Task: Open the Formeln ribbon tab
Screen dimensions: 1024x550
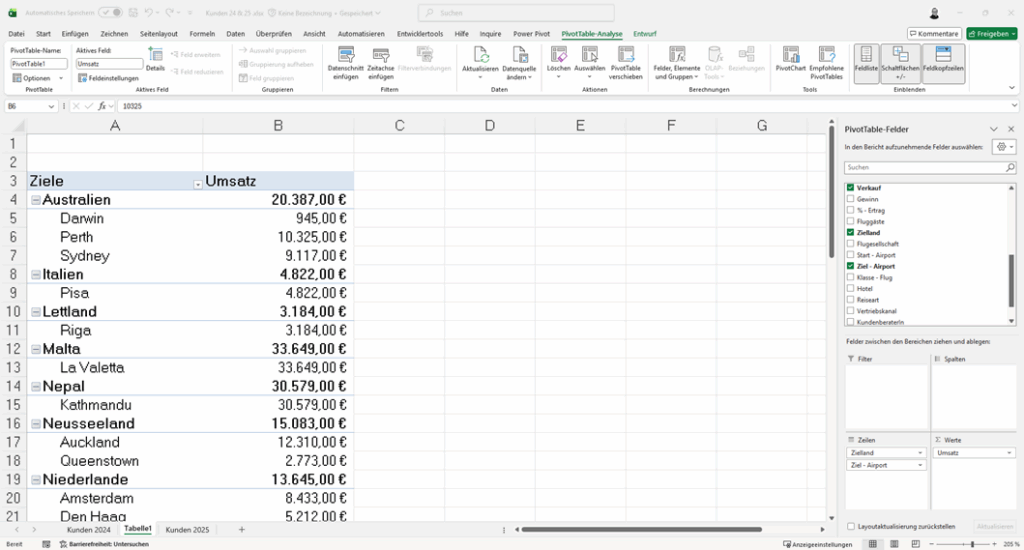Action: coord(202,34)
